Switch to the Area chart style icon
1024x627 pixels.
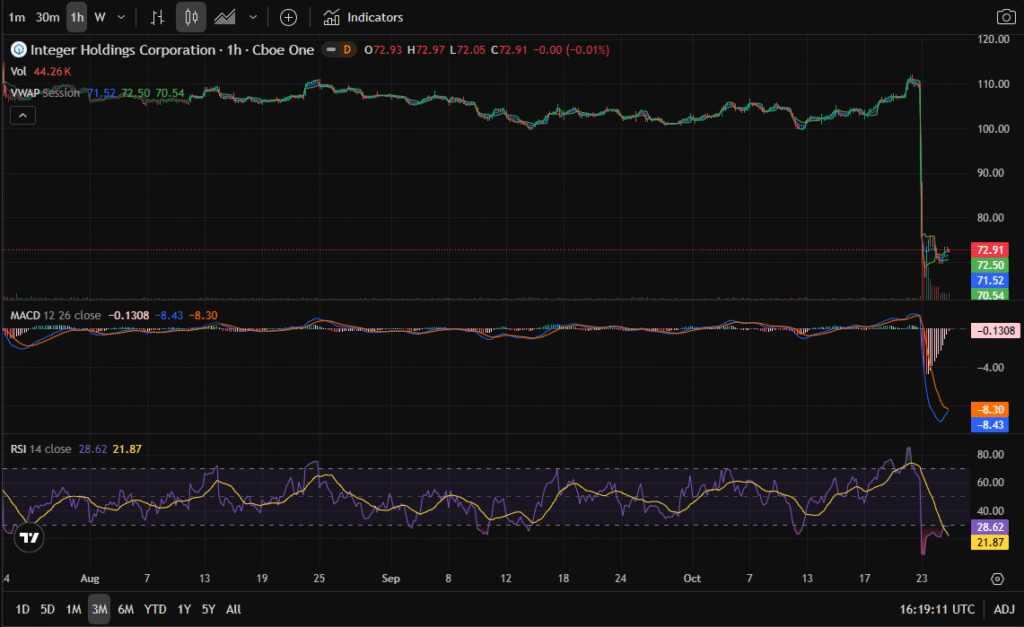[226, 17]
